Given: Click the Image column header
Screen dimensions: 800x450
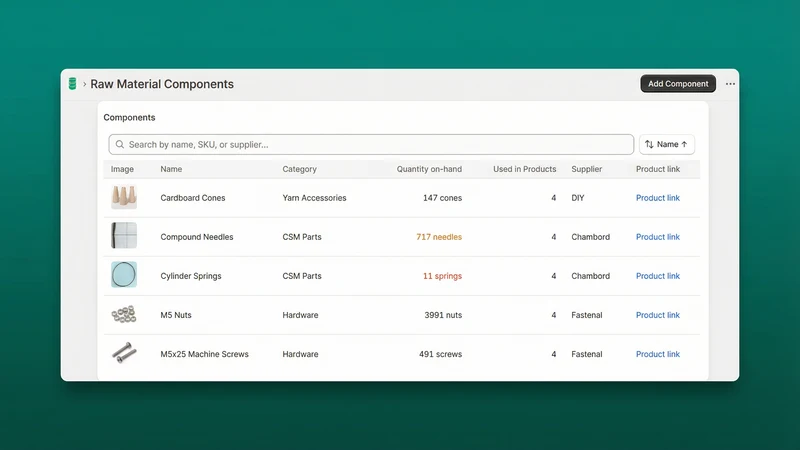Looking at the screenshot, I should pyautogui.click(x=122, y=169).
